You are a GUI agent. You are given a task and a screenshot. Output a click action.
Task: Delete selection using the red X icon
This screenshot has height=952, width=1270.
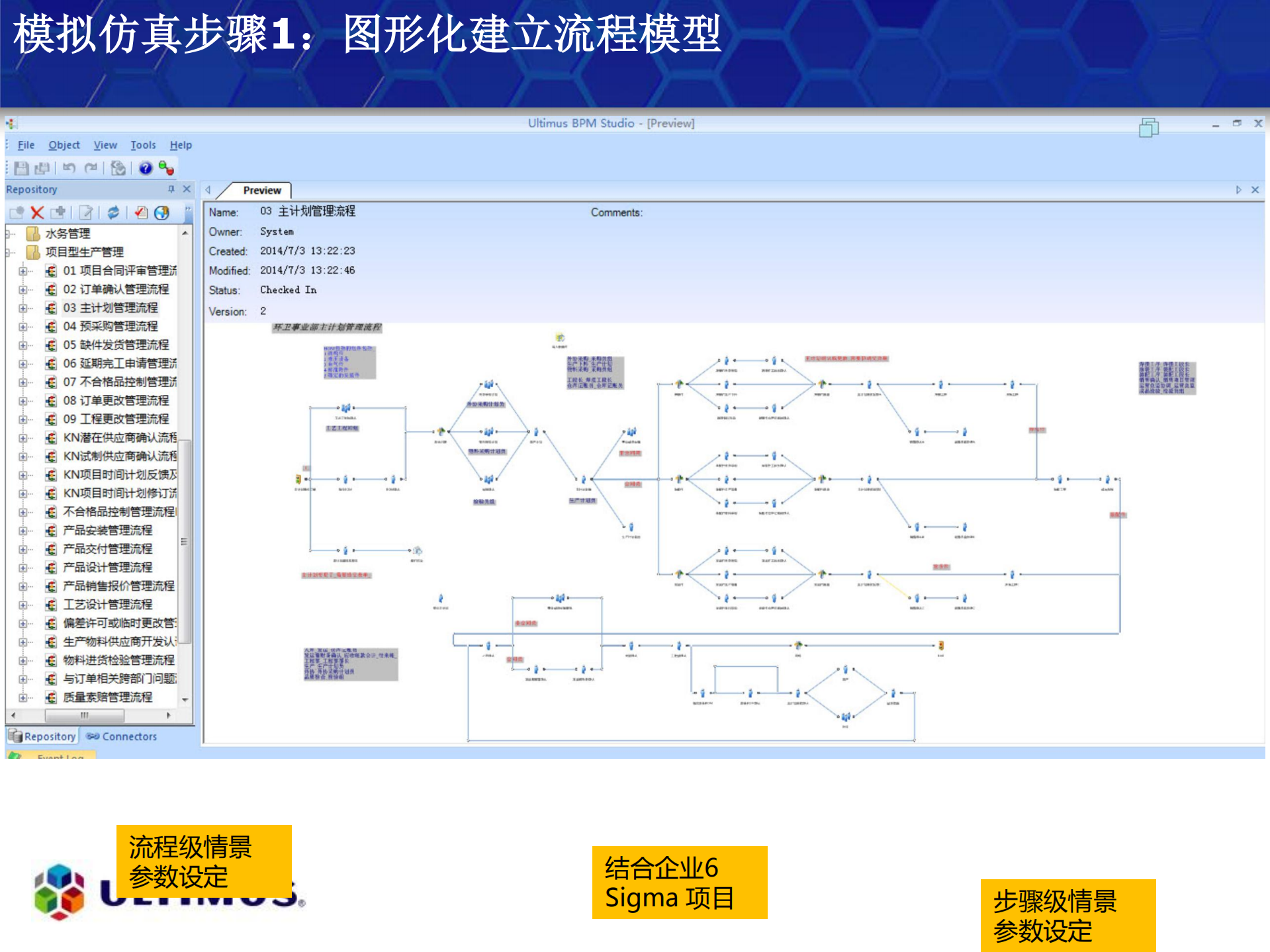37,213
